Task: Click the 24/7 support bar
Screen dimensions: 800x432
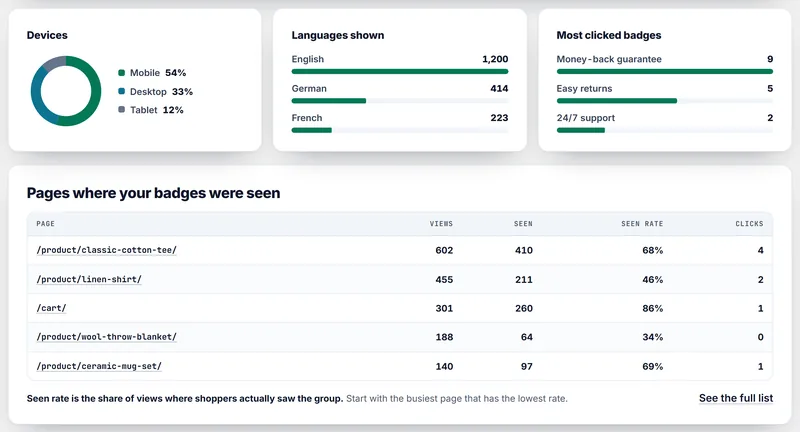Action: click(x=664, y=130)
